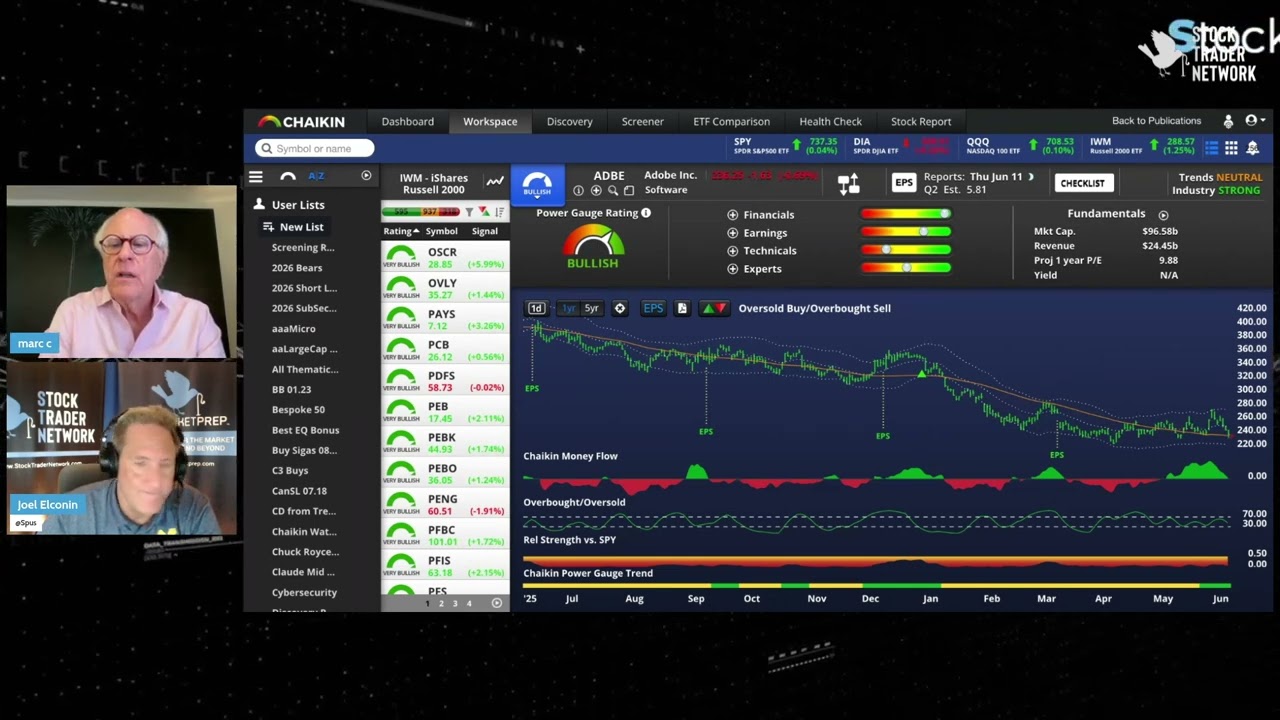Click the Financials rating slider bar
This screenshot has height=720, width=1280.
[905, 214]
